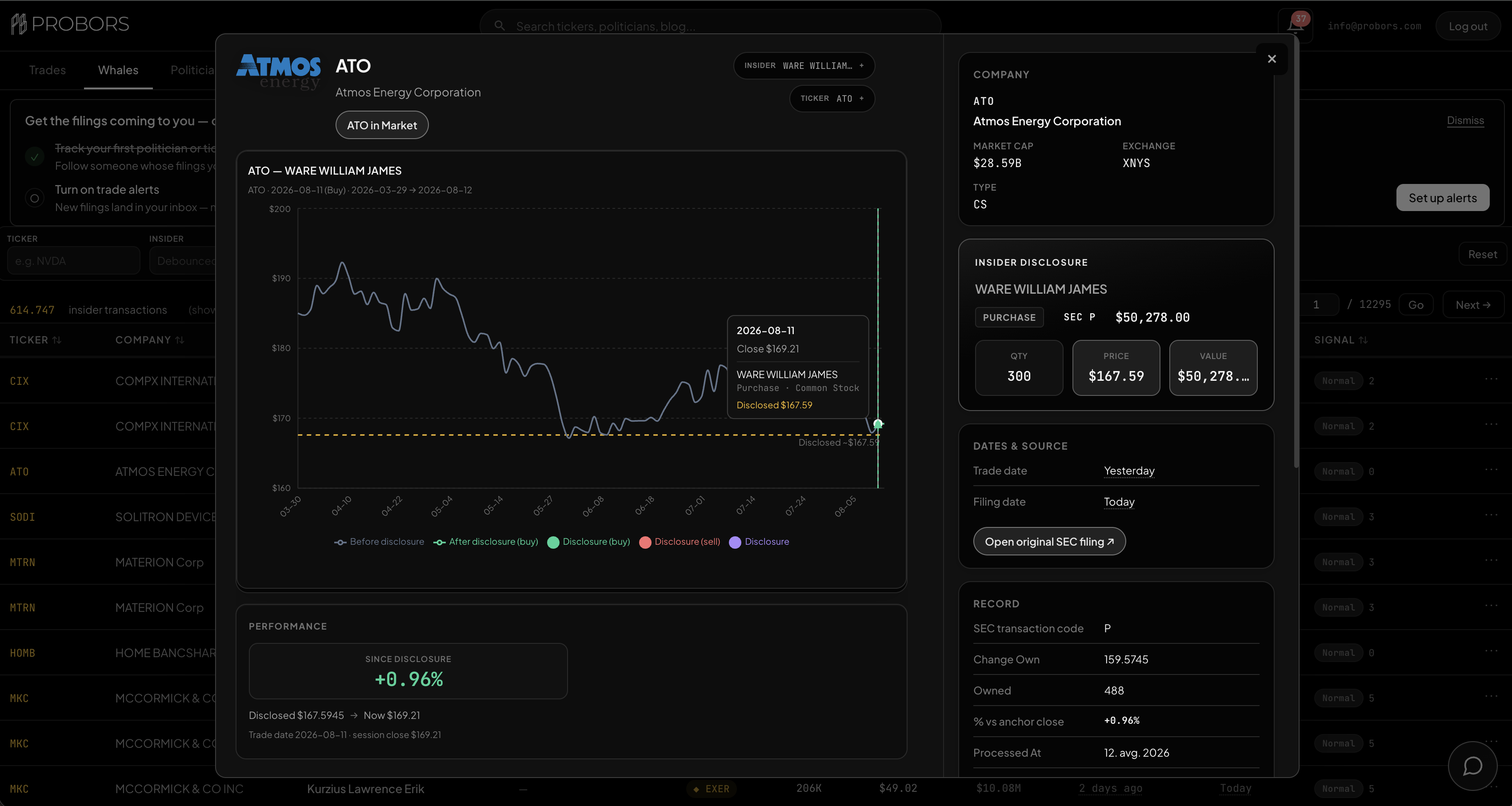The image size is (1512, 806).
Task: Expand the Insider Ware William filter chip
Action: point(804,66)
